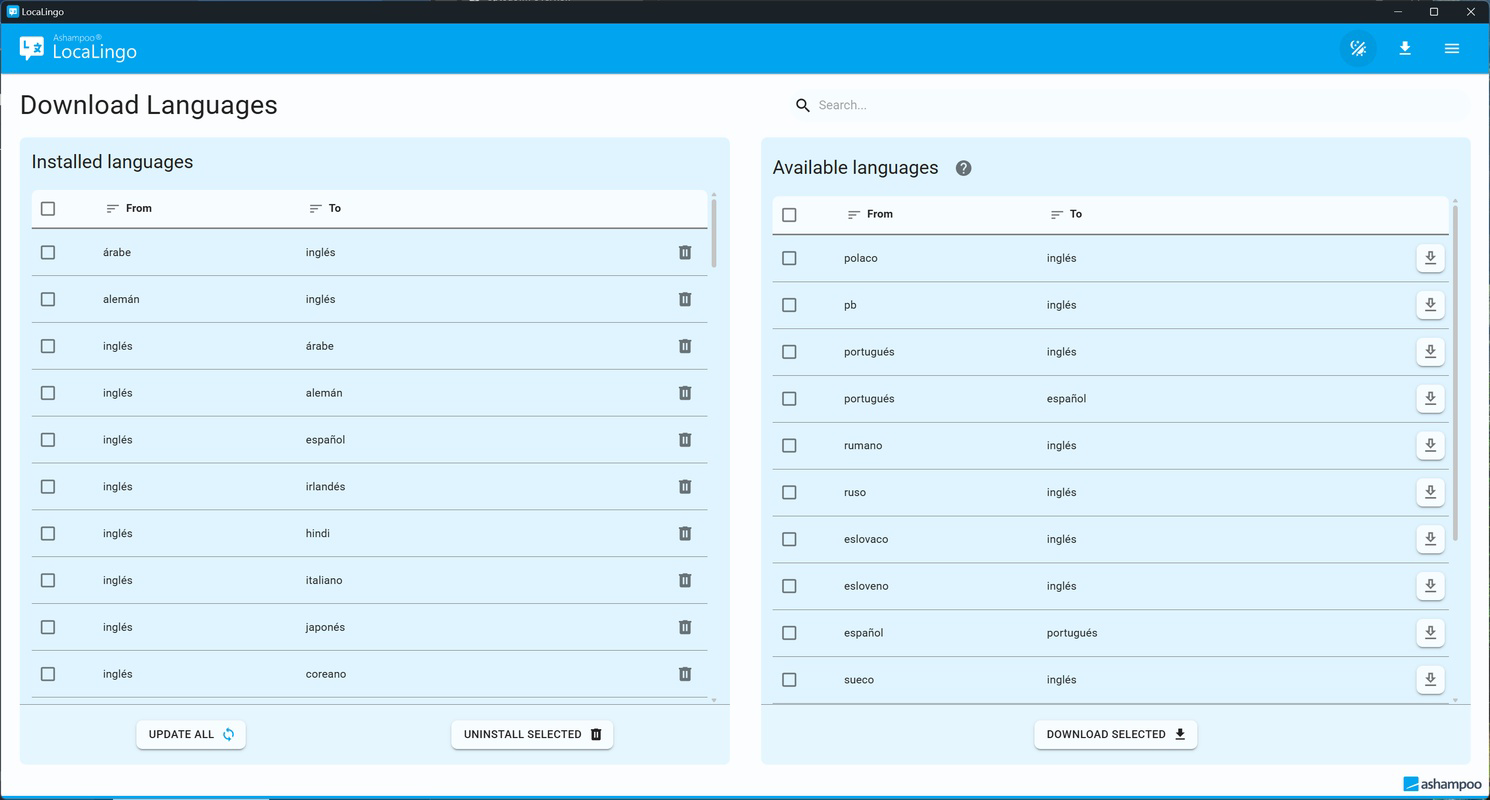Delete the inglés to italiano installed language

click(685, 580)
